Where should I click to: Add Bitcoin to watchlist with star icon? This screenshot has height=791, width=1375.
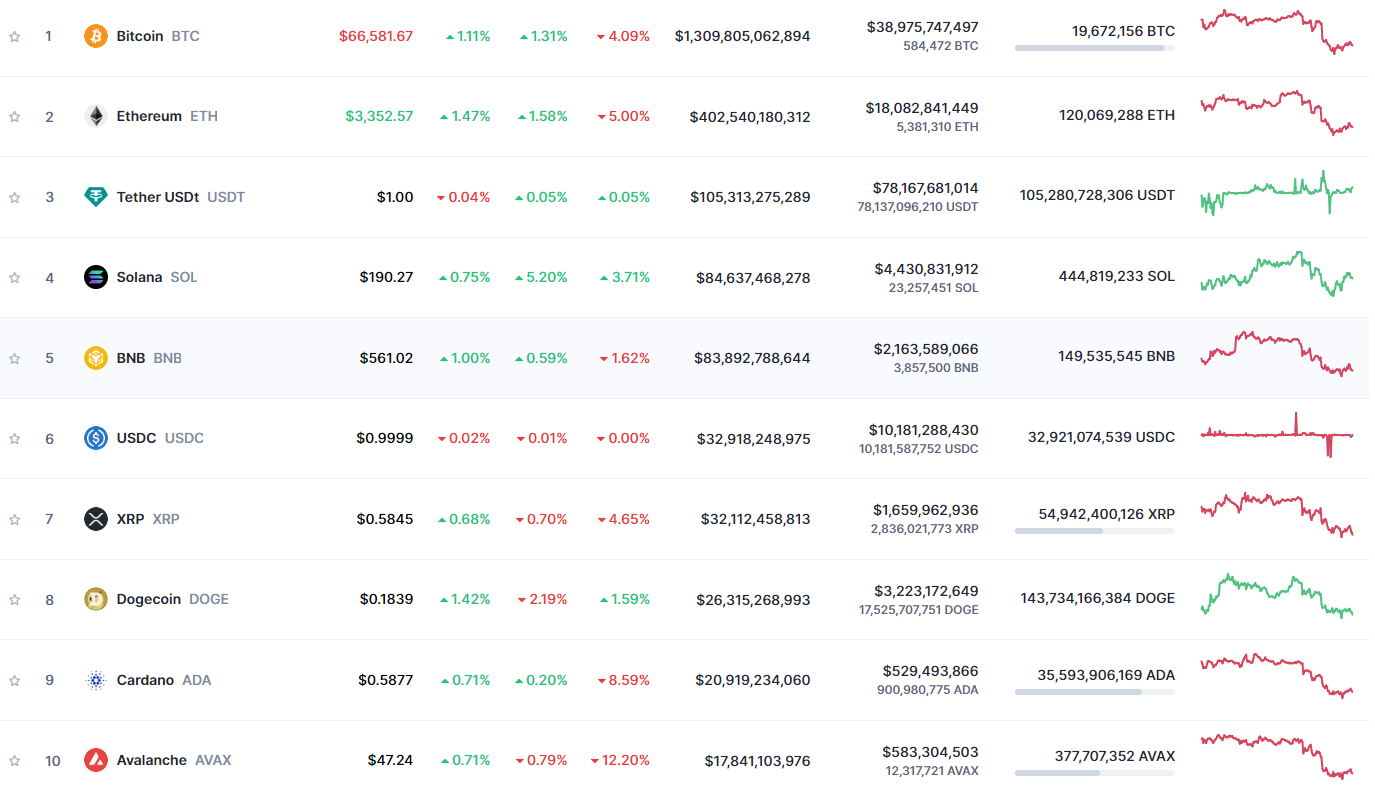click(x=14, y=36)
